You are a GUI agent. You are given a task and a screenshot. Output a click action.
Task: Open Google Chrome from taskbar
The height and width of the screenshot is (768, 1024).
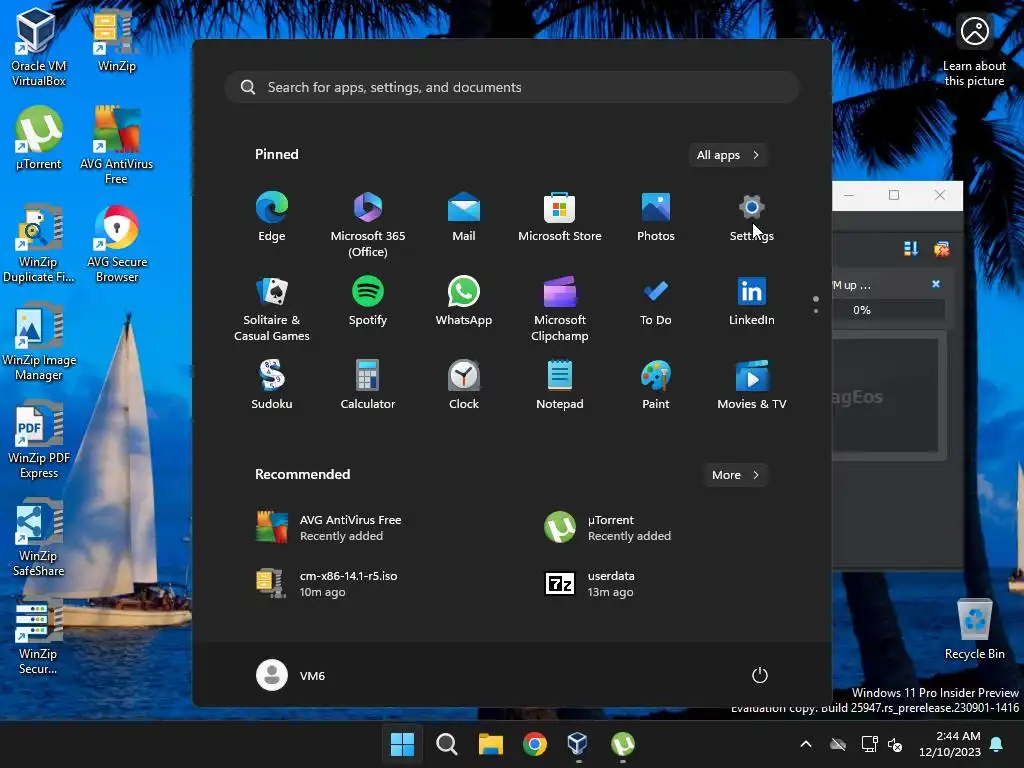[x=535, y=744]
